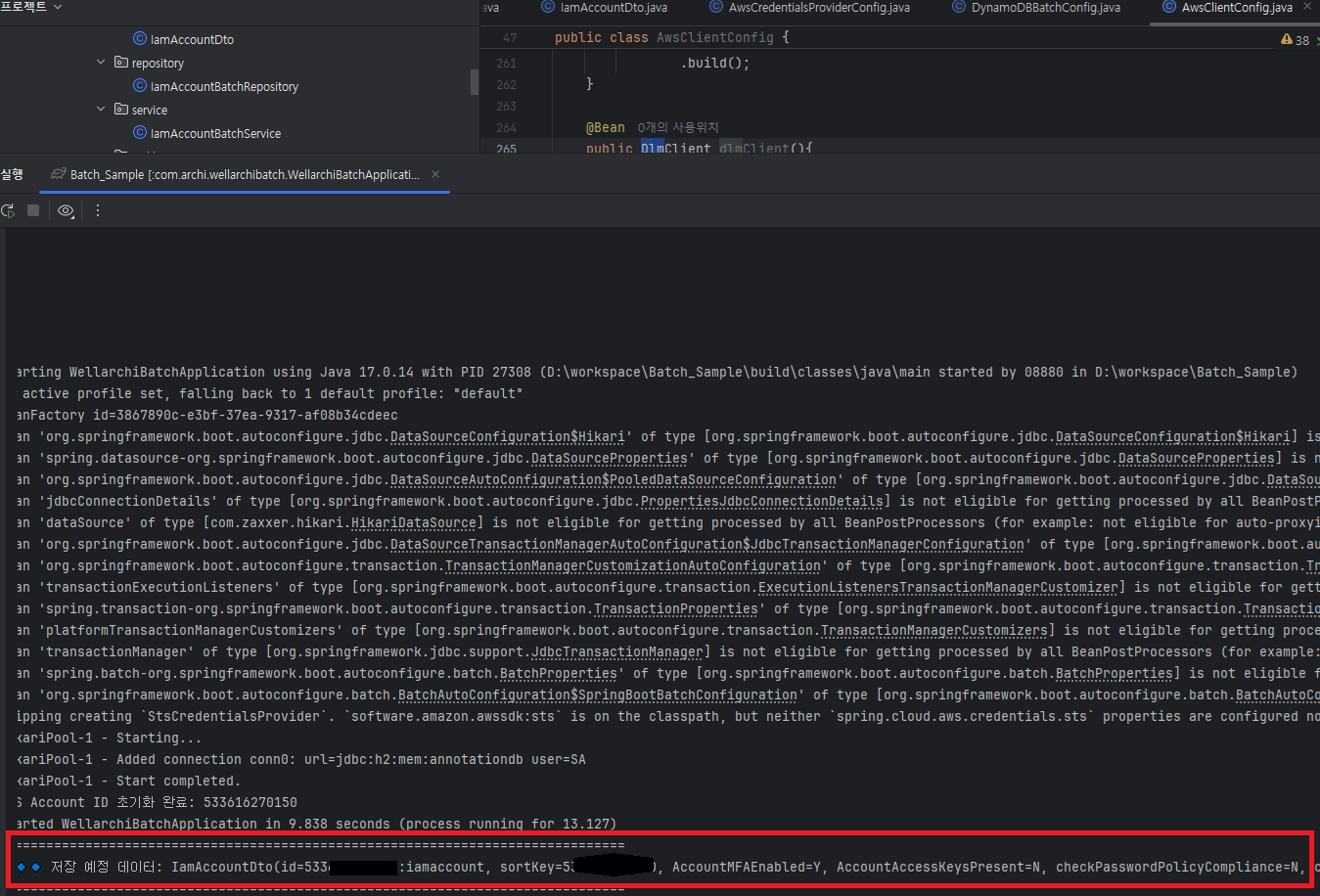Stop the running process
Image resolution: width=1320 pixels, height=896 pixels.
33,210
